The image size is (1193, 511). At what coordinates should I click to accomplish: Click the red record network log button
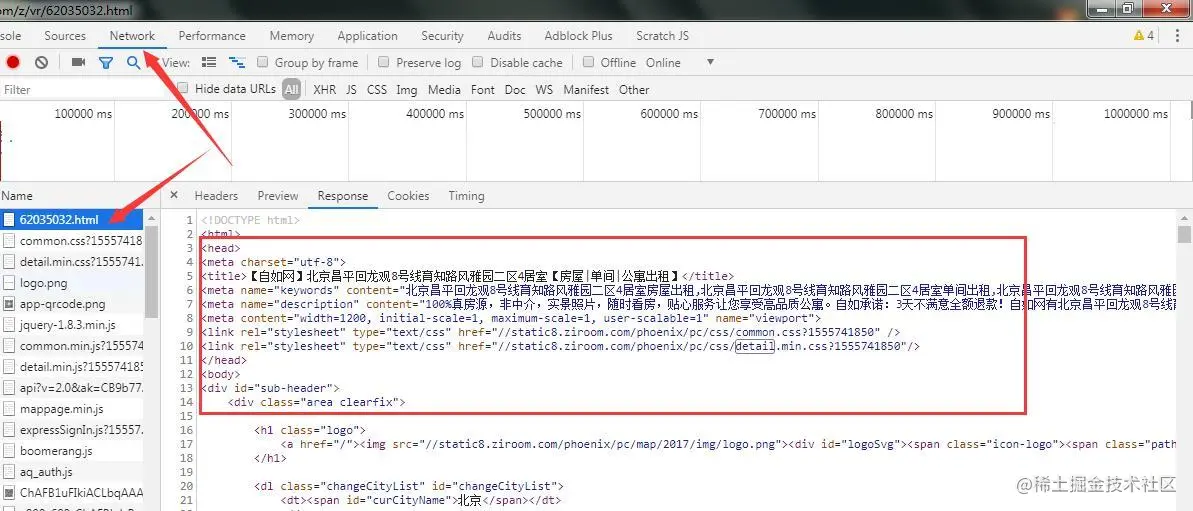[x=13, y=62]
